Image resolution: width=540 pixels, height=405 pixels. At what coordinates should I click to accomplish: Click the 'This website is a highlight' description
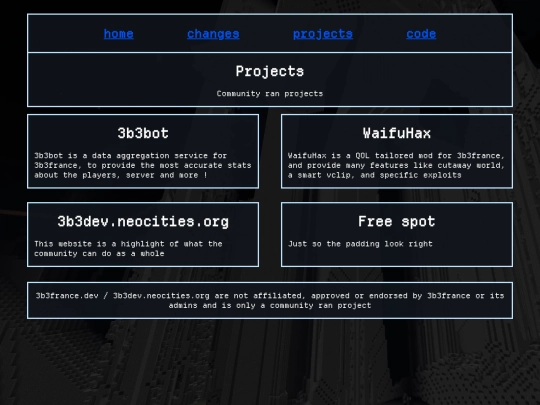128,249
